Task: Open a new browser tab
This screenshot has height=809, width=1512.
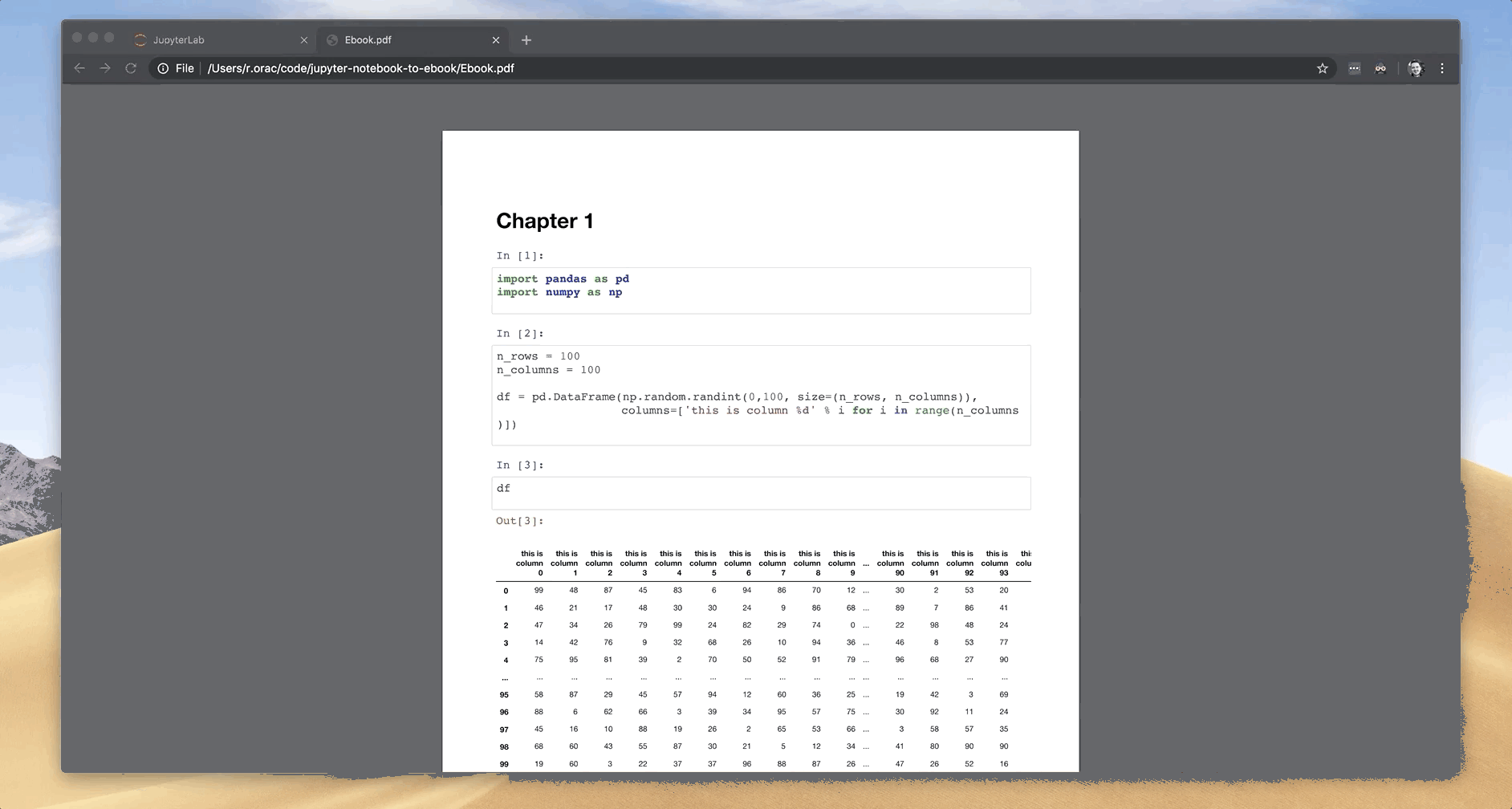Action: 526,40
